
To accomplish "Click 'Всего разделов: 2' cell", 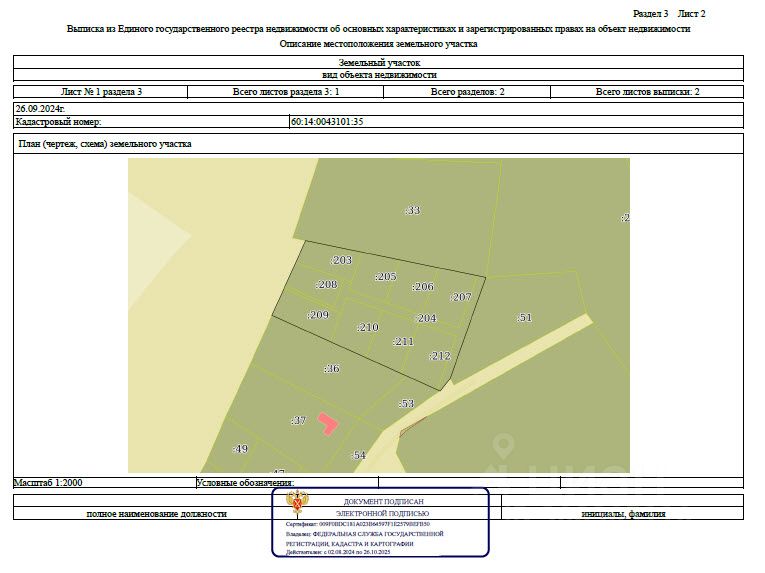I will 467,92.
